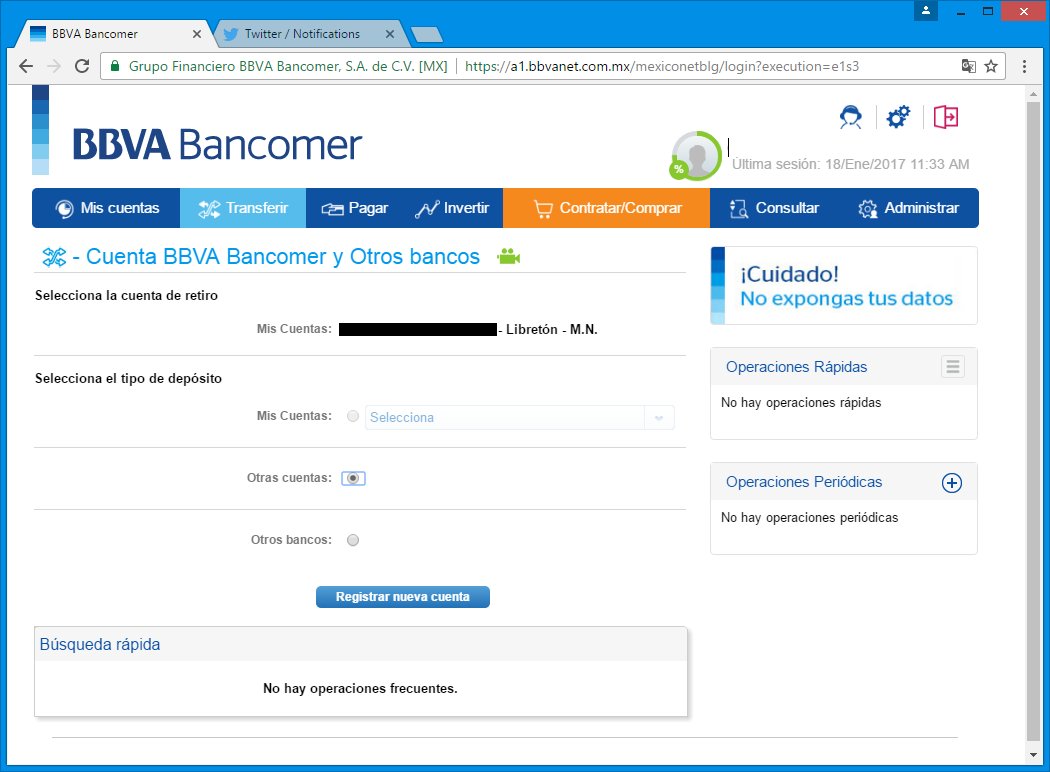The width and height of the screenshot is (1050, 772).
Task: Click the scrollbar down arrow
Action: coord(1033,755)
